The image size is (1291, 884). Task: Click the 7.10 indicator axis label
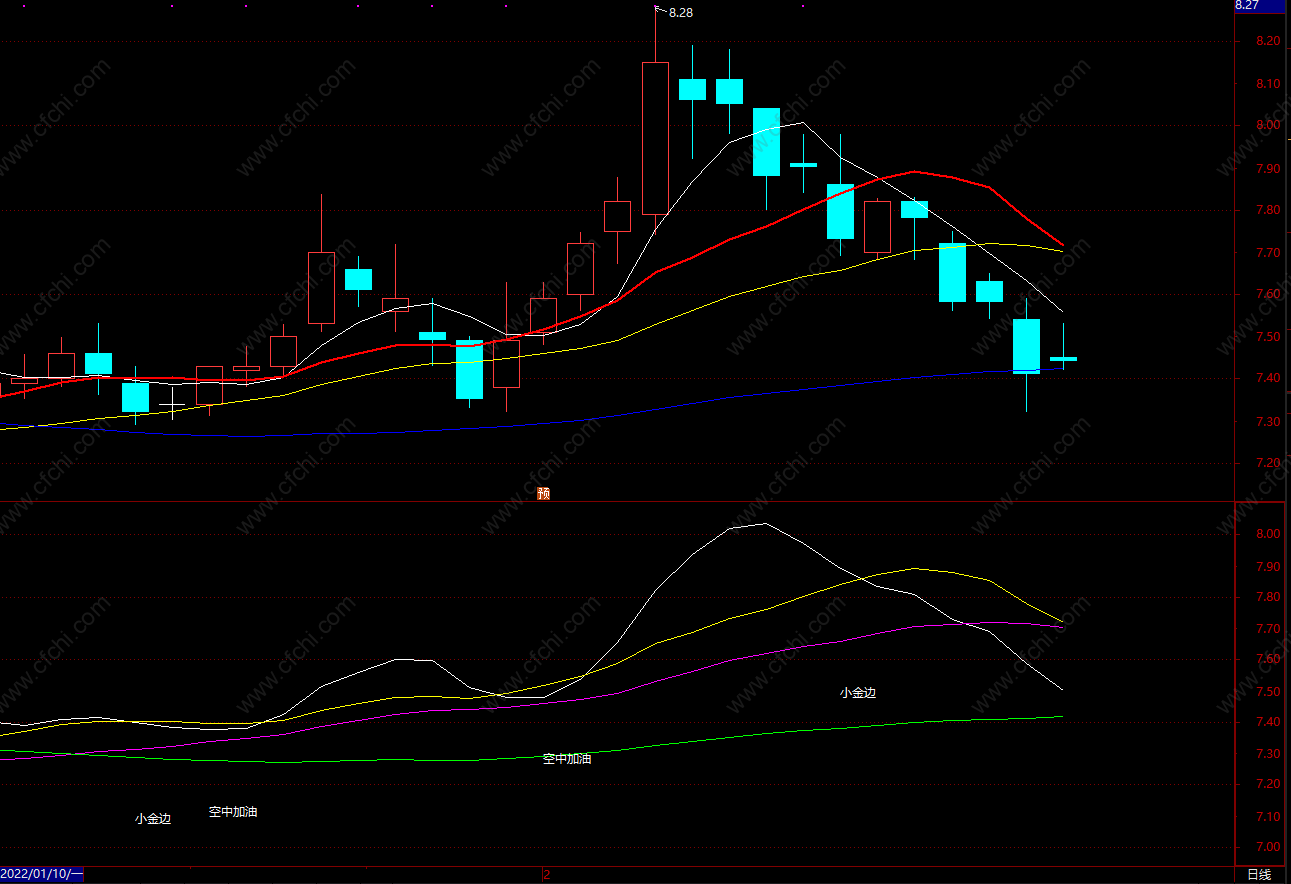pyautogui.click(x=1268, y=817)
